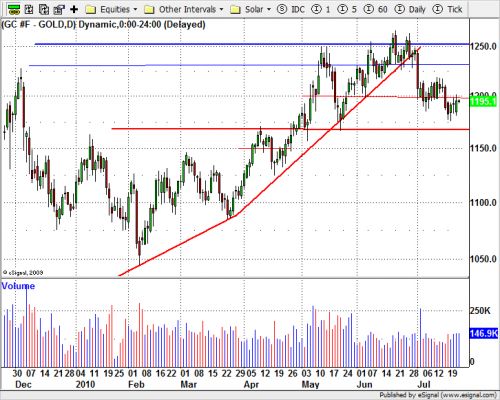Open the Equities folder dropdown
500x400 pixels.
click(x=112, y=9)
